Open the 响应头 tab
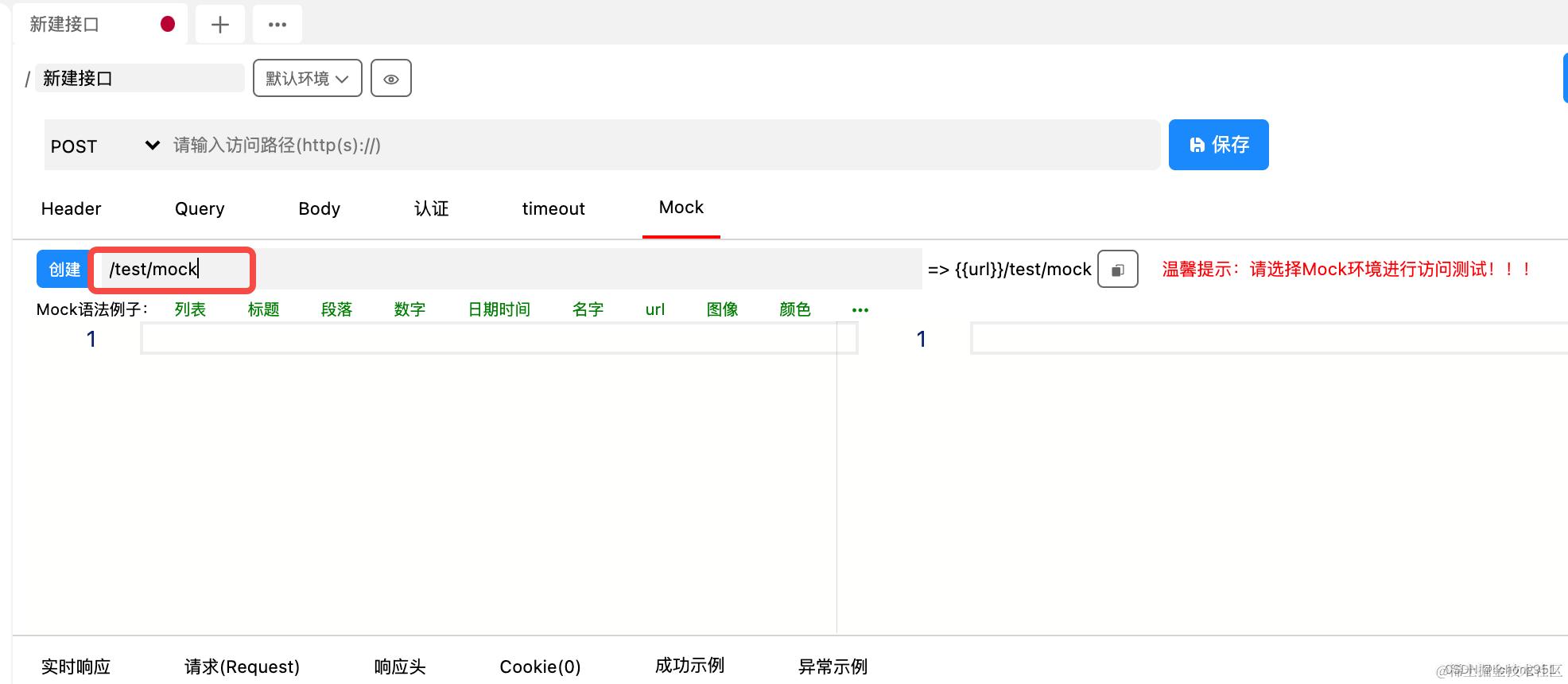The image size is (1568, 684). tap(400, 667)
